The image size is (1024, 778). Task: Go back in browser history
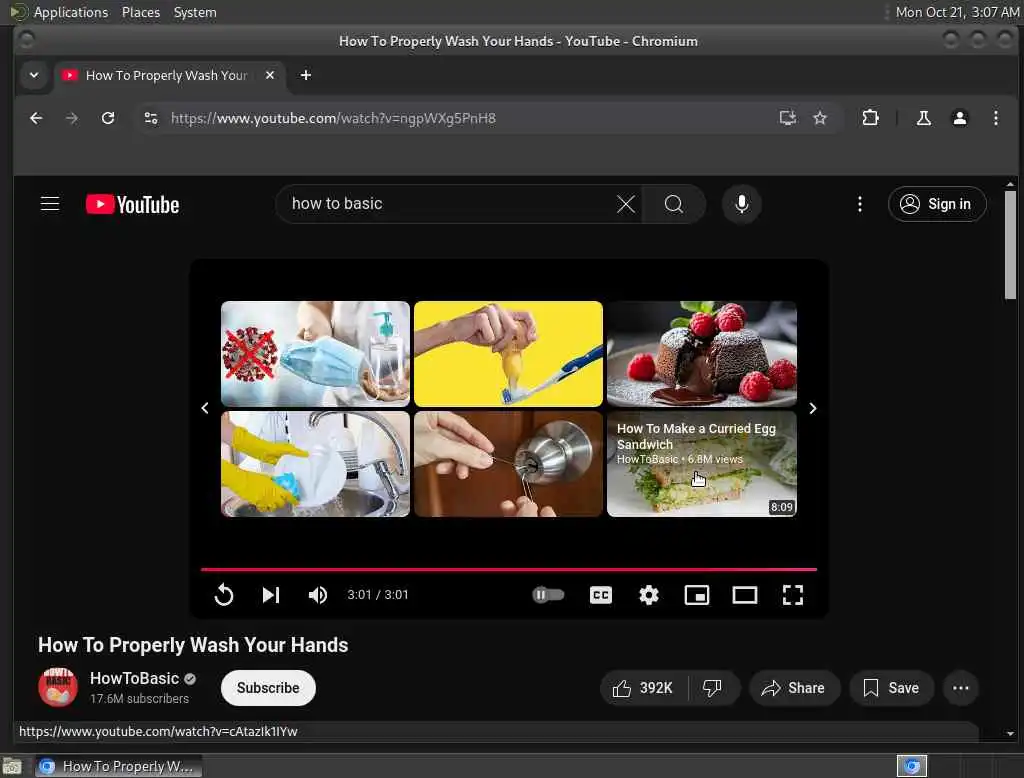tap(37, 118)
